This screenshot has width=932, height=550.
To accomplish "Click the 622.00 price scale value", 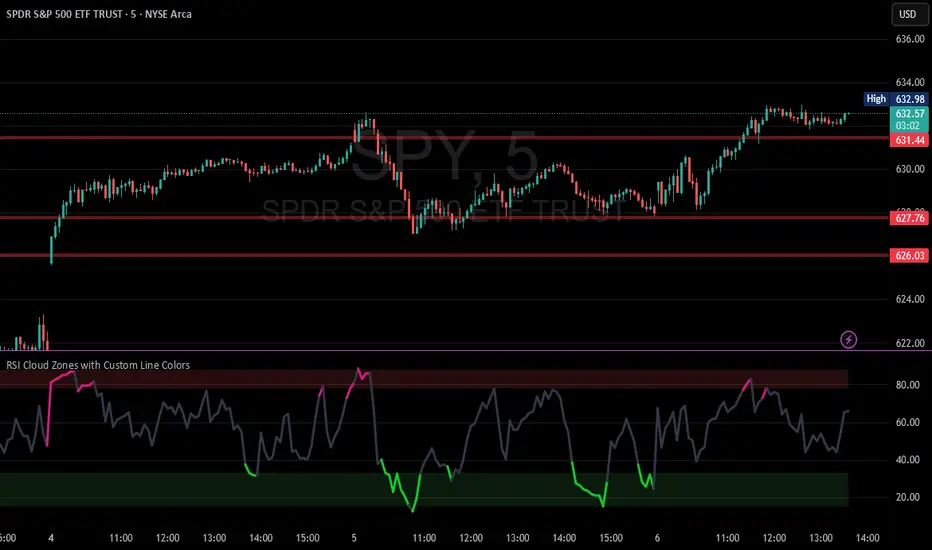I will click(910, 343).
